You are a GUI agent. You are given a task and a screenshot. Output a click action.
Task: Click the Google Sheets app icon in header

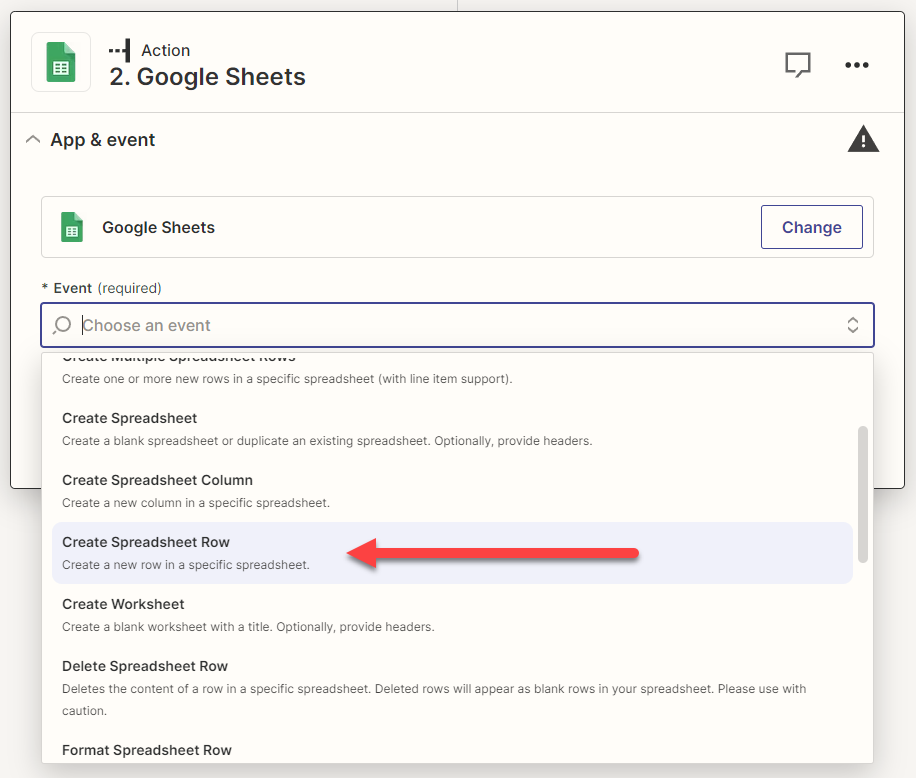click(61, 62)
